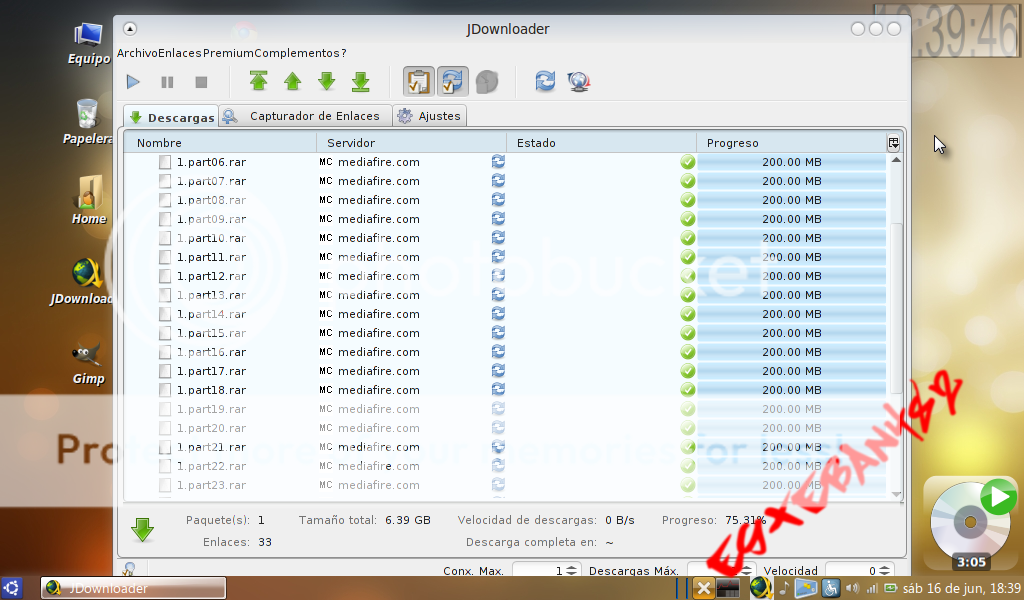The image size is (1024, 600).
Task: Select file 1.part06.rar
Action: (x=211, y=162)
